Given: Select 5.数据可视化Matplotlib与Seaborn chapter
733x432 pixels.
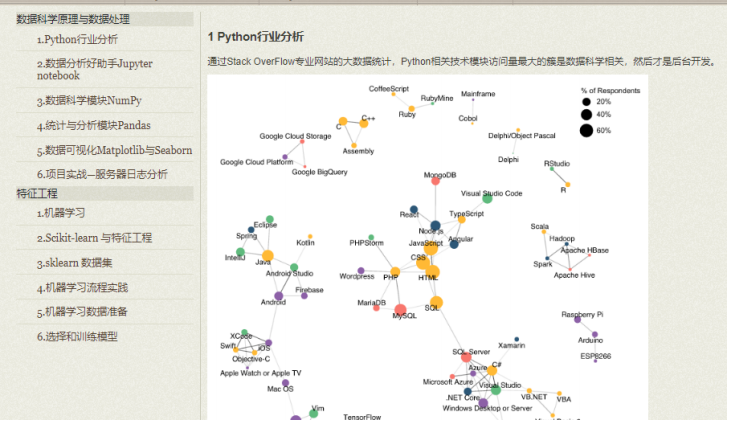Looking at the screenshot, I should (114, 150).
